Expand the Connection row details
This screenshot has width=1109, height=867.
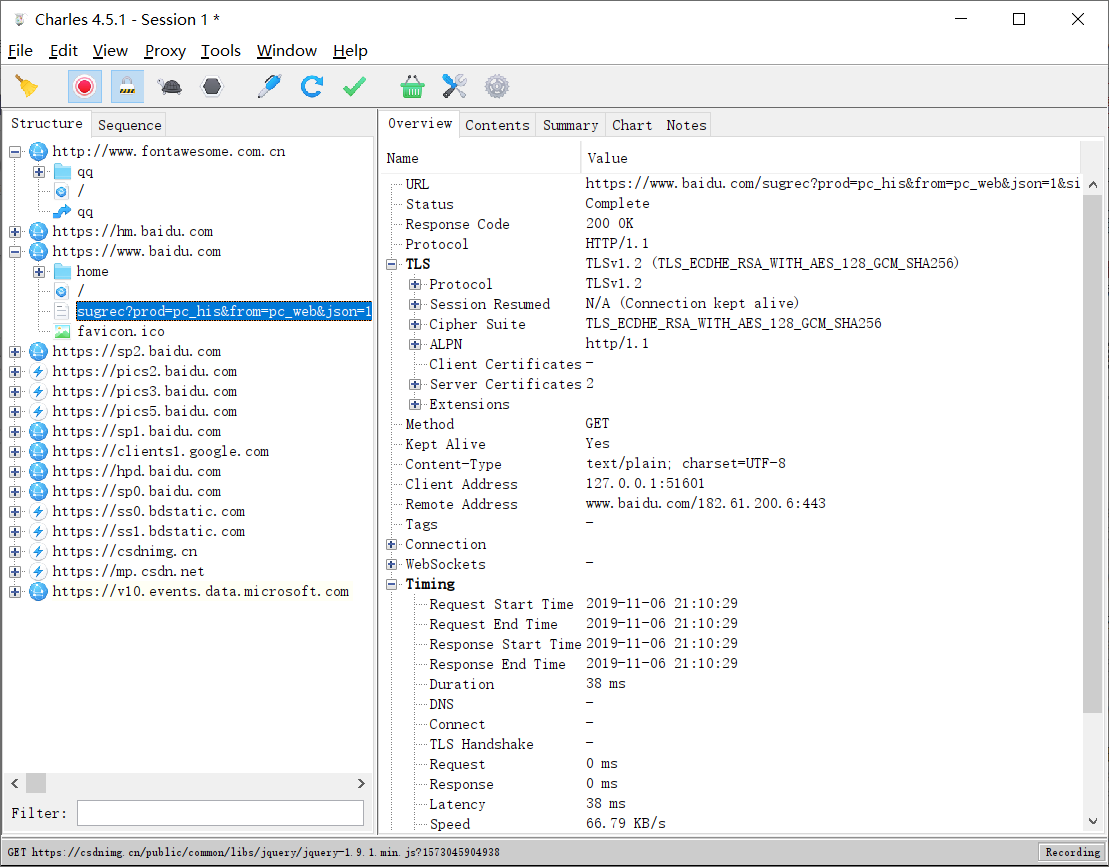391,544
